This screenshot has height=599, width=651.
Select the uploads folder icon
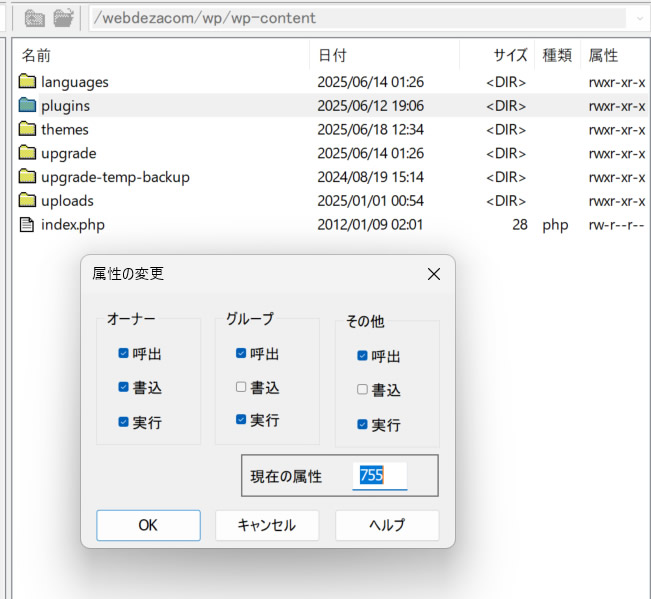pos(27,200)
